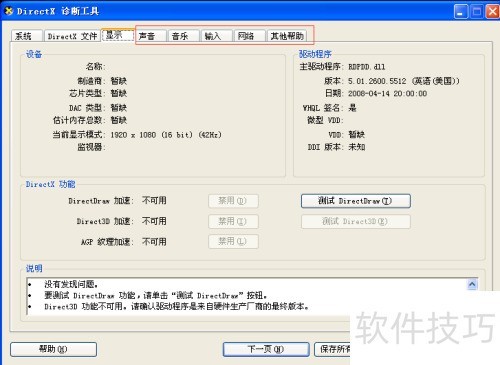Click WHQL 签名 value 是

tap(352, 108)
